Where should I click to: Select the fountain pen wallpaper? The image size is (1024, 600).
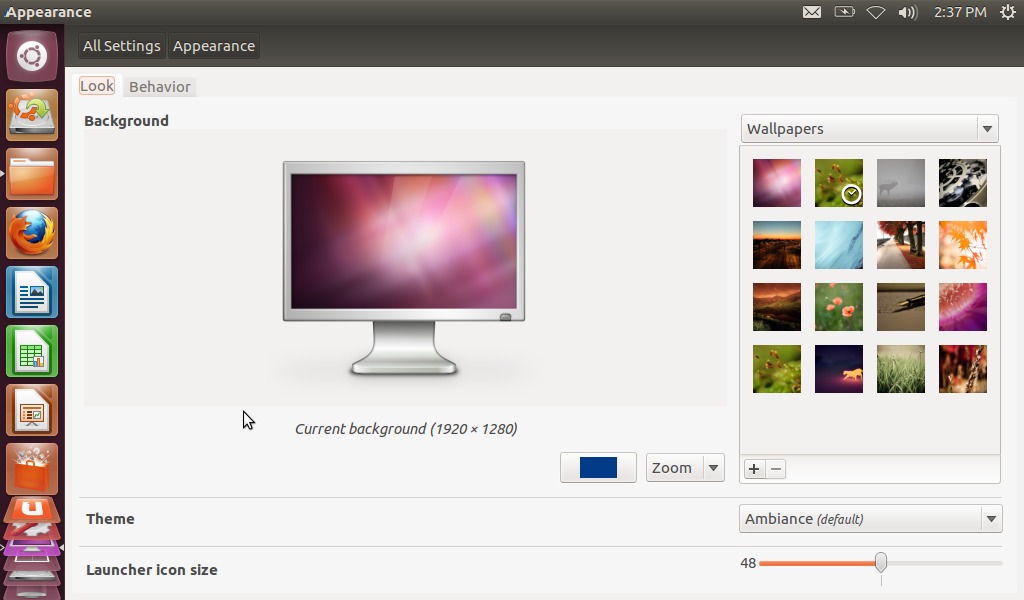(x=901, y=307)
